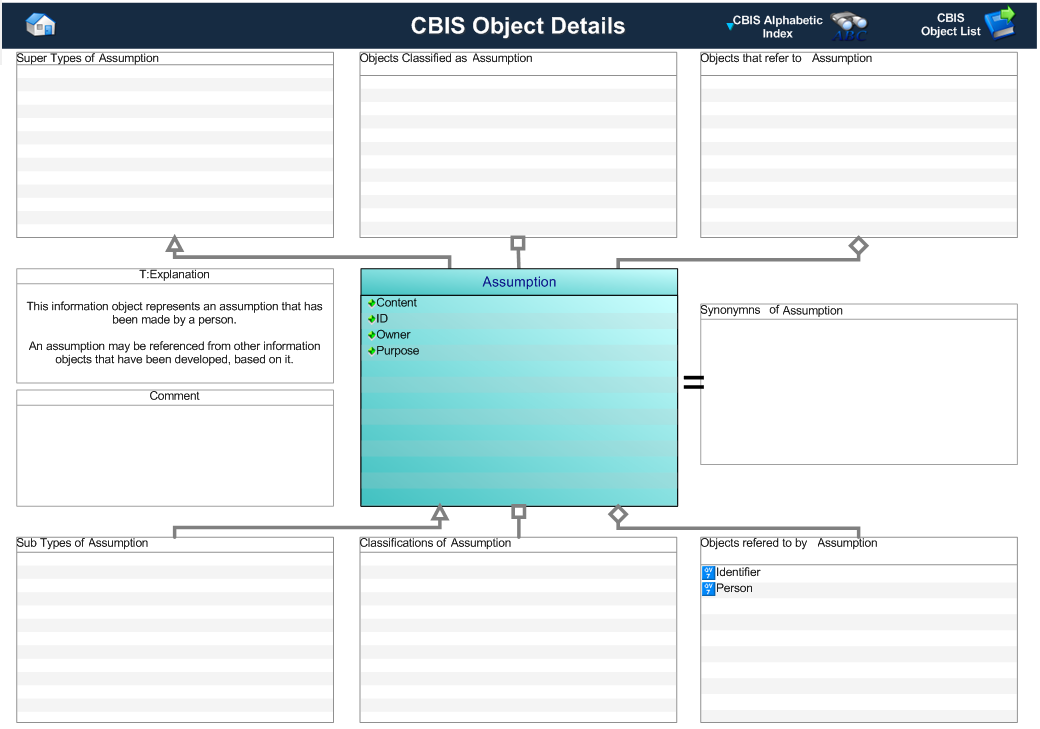
Task: Click the triangle arrowhead under Super Types box
Action: click(x=174, y=243)
